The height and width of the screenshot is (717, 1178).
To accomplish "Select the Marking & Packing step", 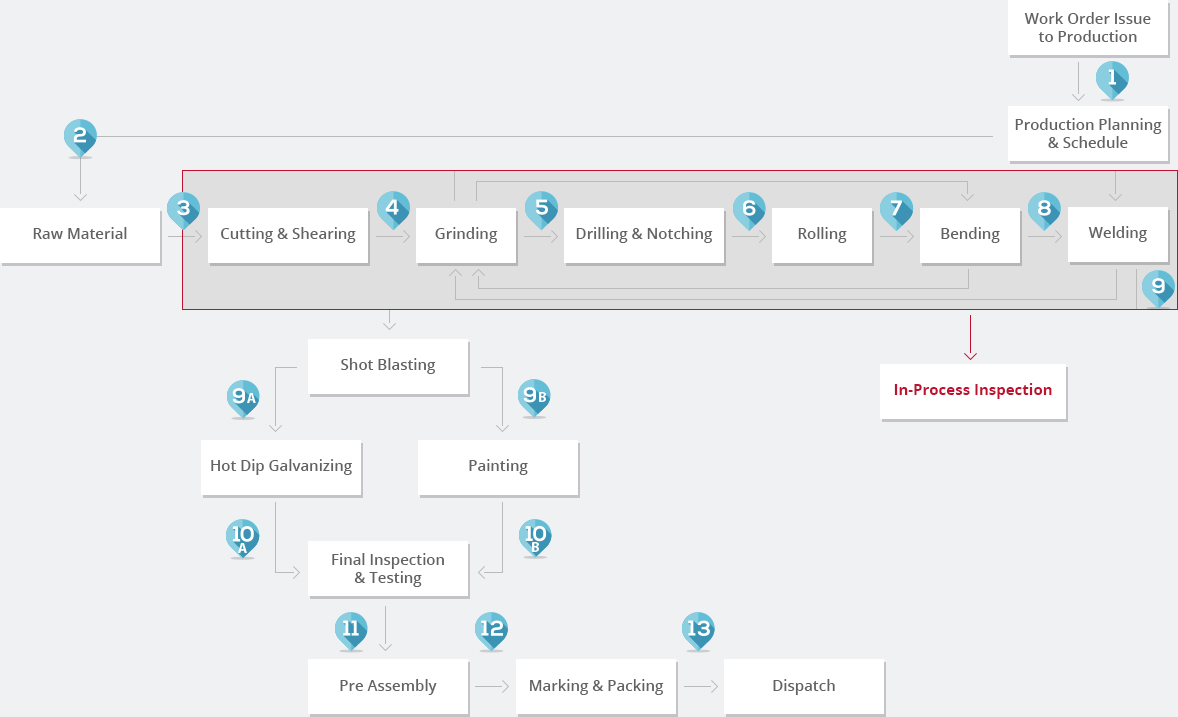I will click(x=595, y=686).
